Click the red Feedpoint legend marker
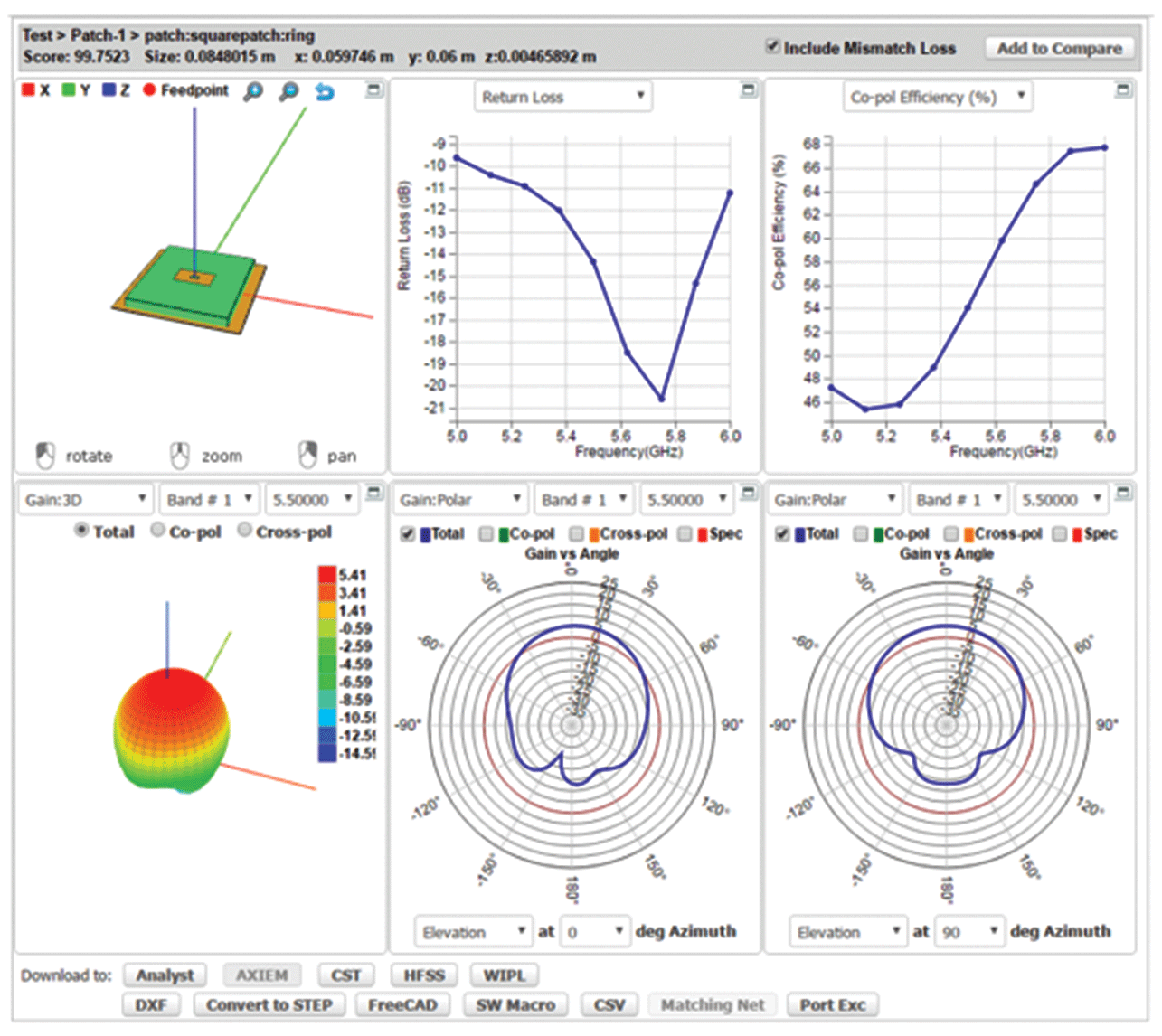This screenshot has width=1162, height=1036. (147, 89)
